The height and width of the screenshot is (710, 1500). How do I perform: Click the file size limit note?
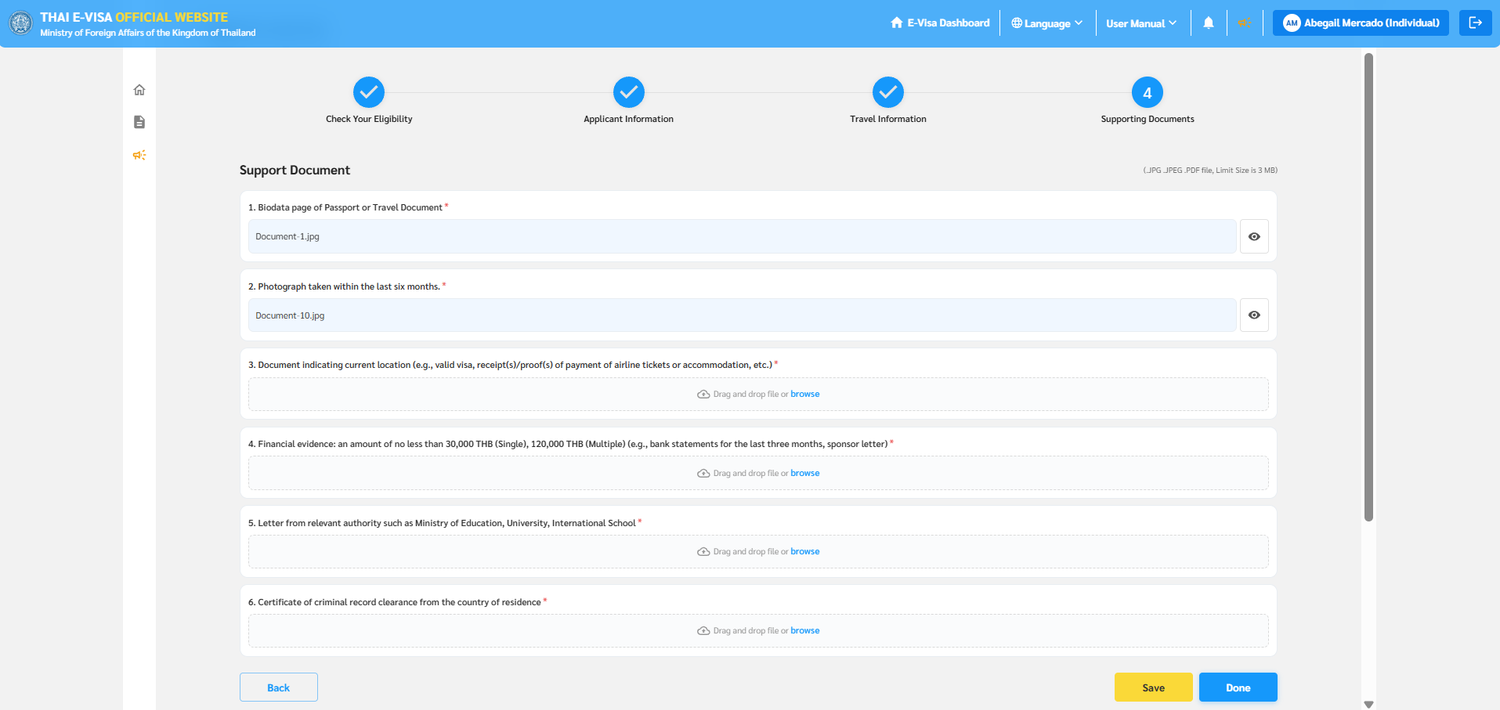pos(1210,171)
